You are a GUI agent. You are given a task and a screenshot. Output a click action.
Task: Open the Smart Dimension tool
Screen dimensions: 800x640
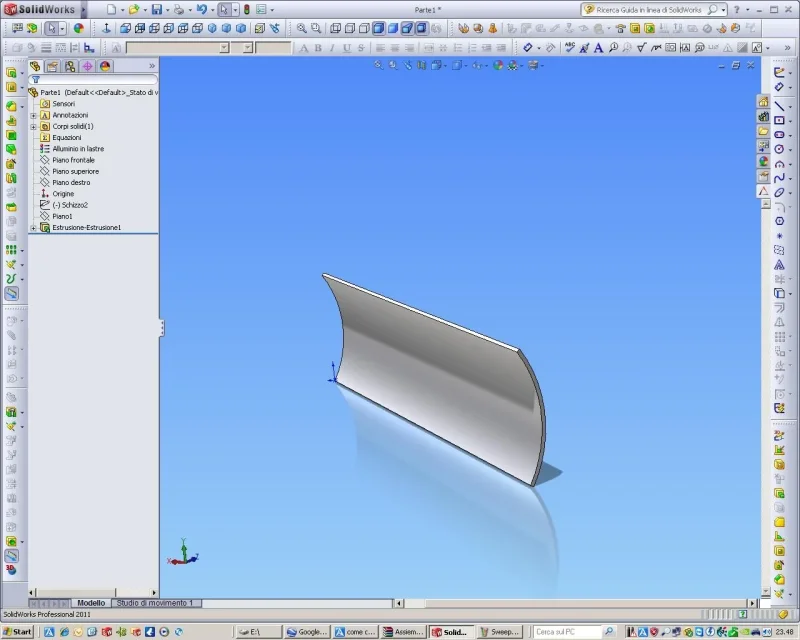tap(528, 47)
